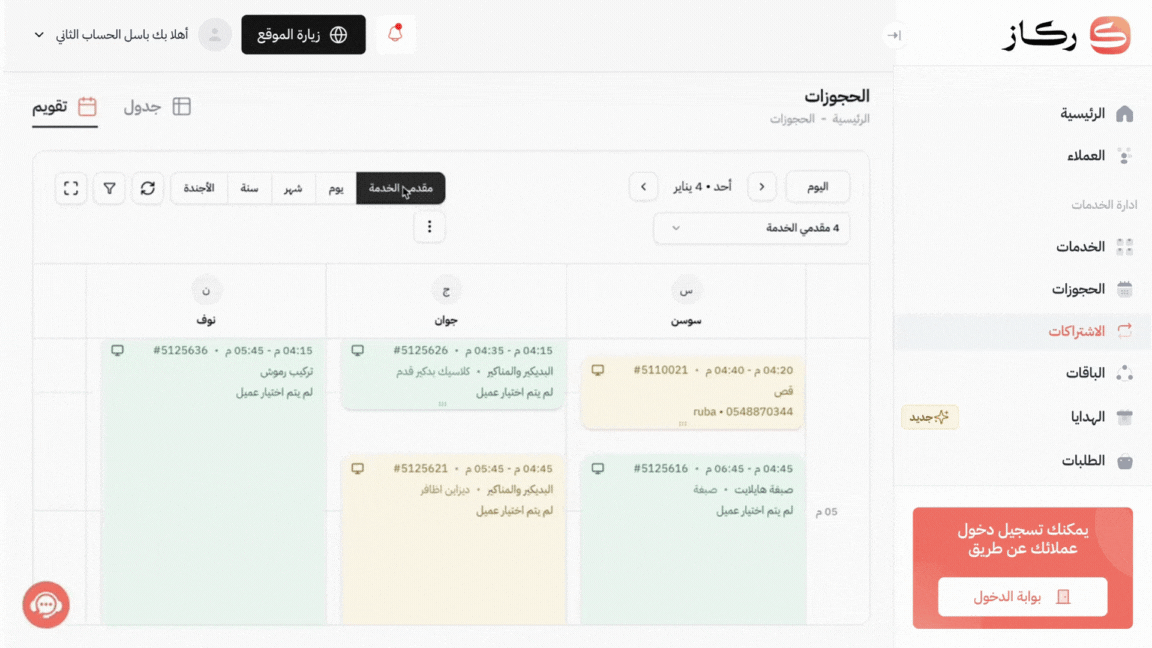The height and width of the screenshot is (648, 1152).
Task: Click the اليوم (today) button
Action: click(817, 187)
